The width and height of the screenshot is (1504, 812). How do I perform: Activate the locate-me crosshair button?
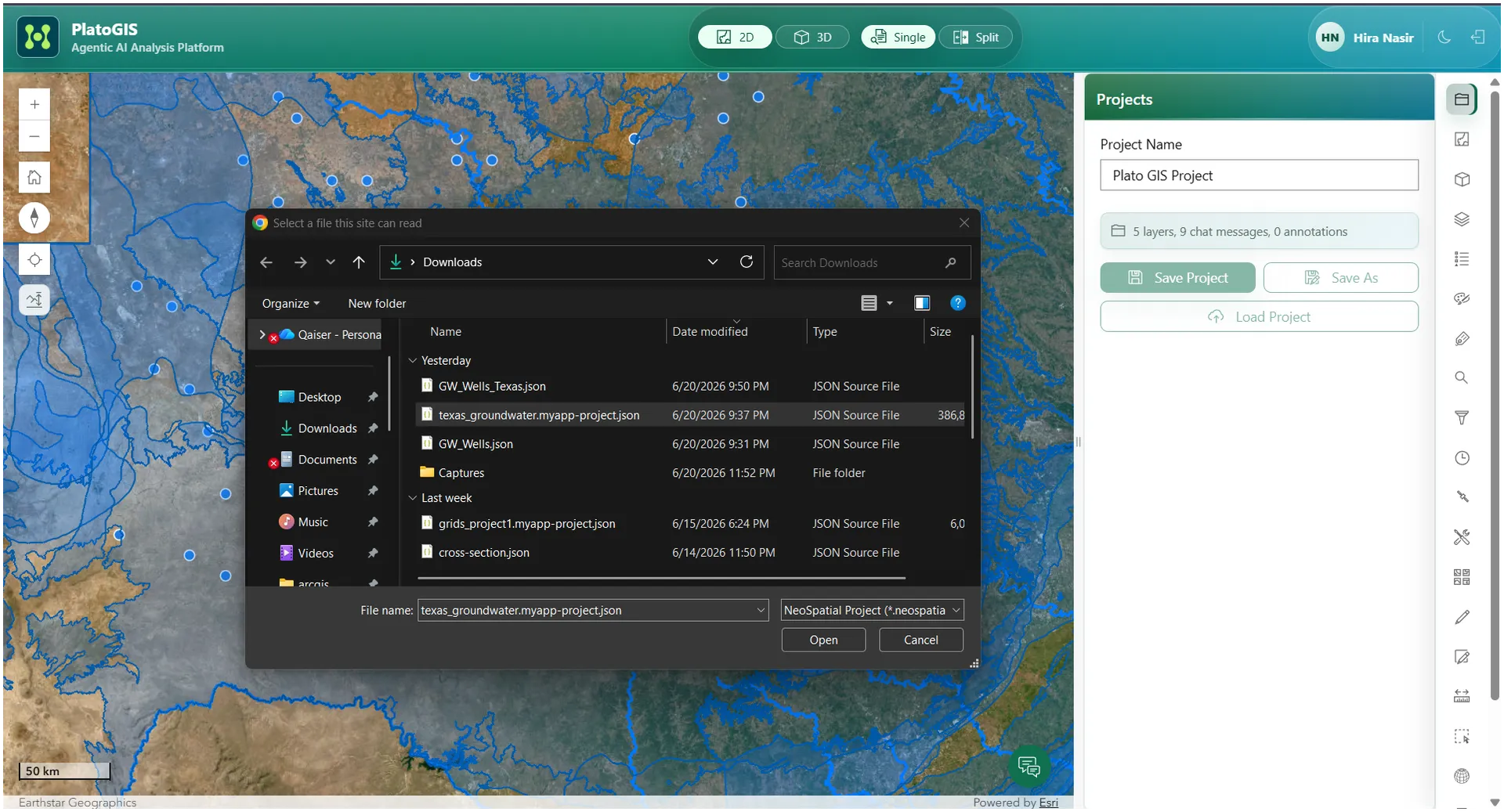[x=34, y=259]
